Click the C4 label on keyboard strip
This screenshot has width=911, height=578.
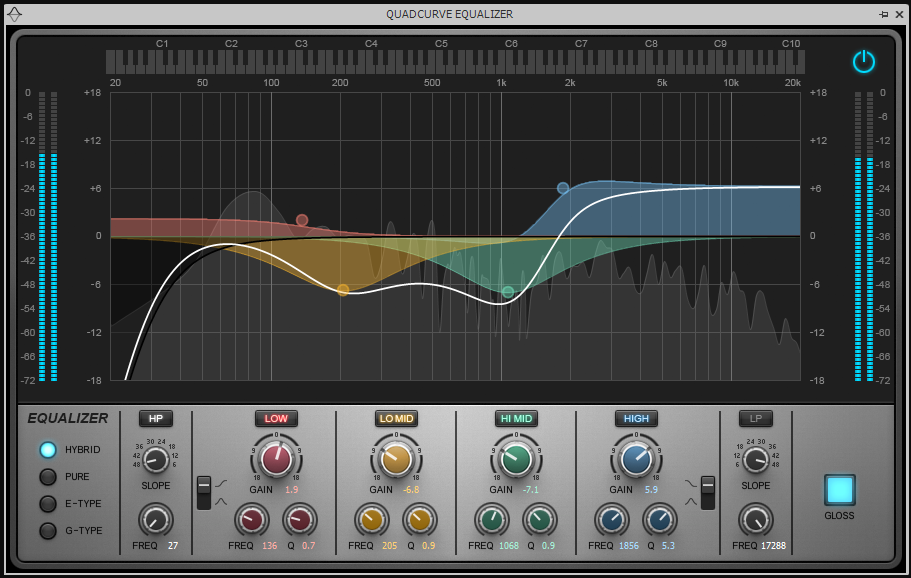tap(371, 44)
